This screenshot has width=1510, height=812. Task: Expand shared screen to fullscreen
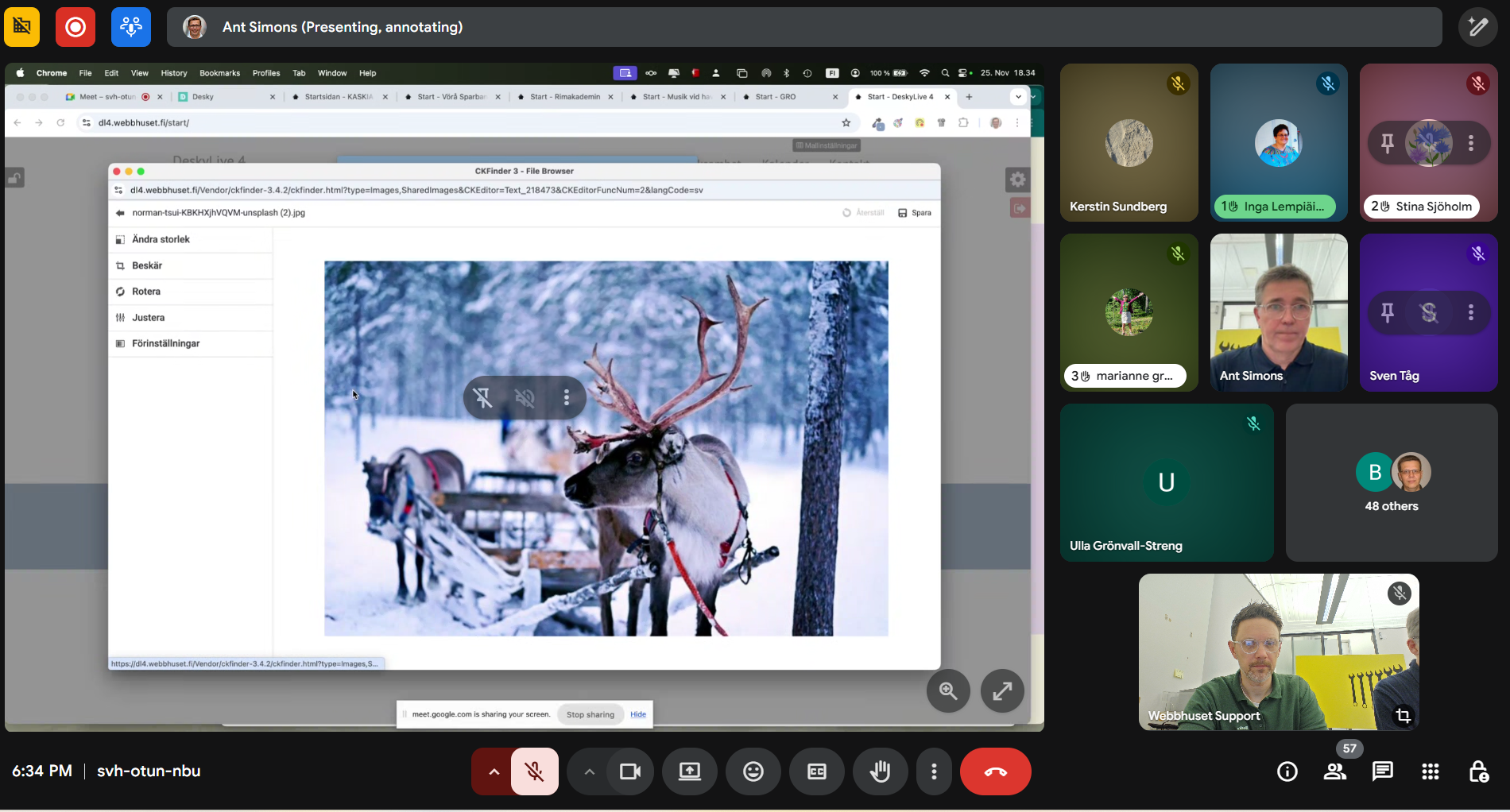(1002, 691)
